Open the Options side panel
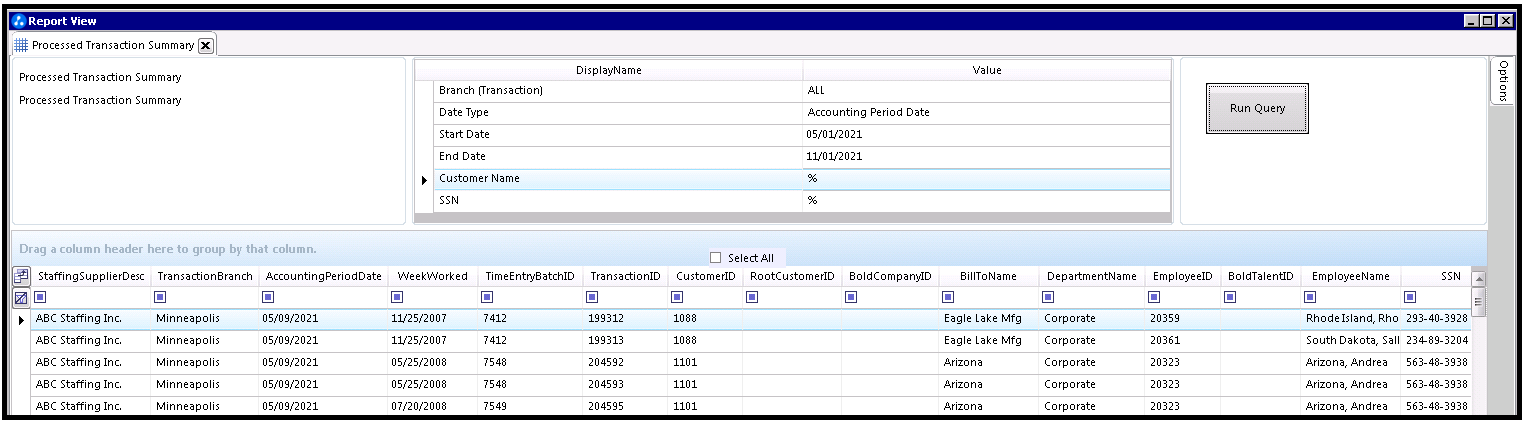The image size is (1525, 423). [1504, 80]
